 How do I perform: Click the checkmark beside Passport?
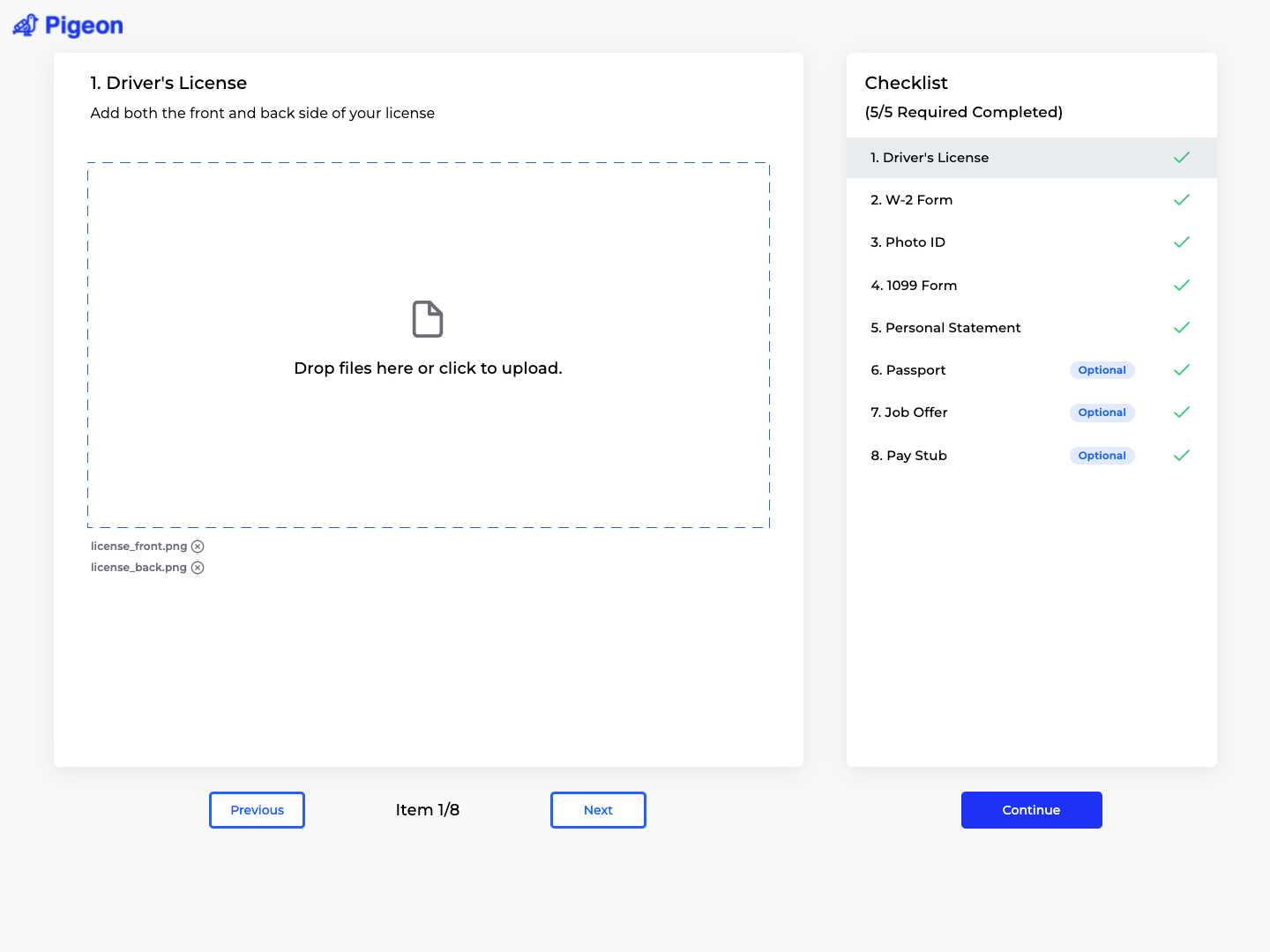[x=1182, y=369]
